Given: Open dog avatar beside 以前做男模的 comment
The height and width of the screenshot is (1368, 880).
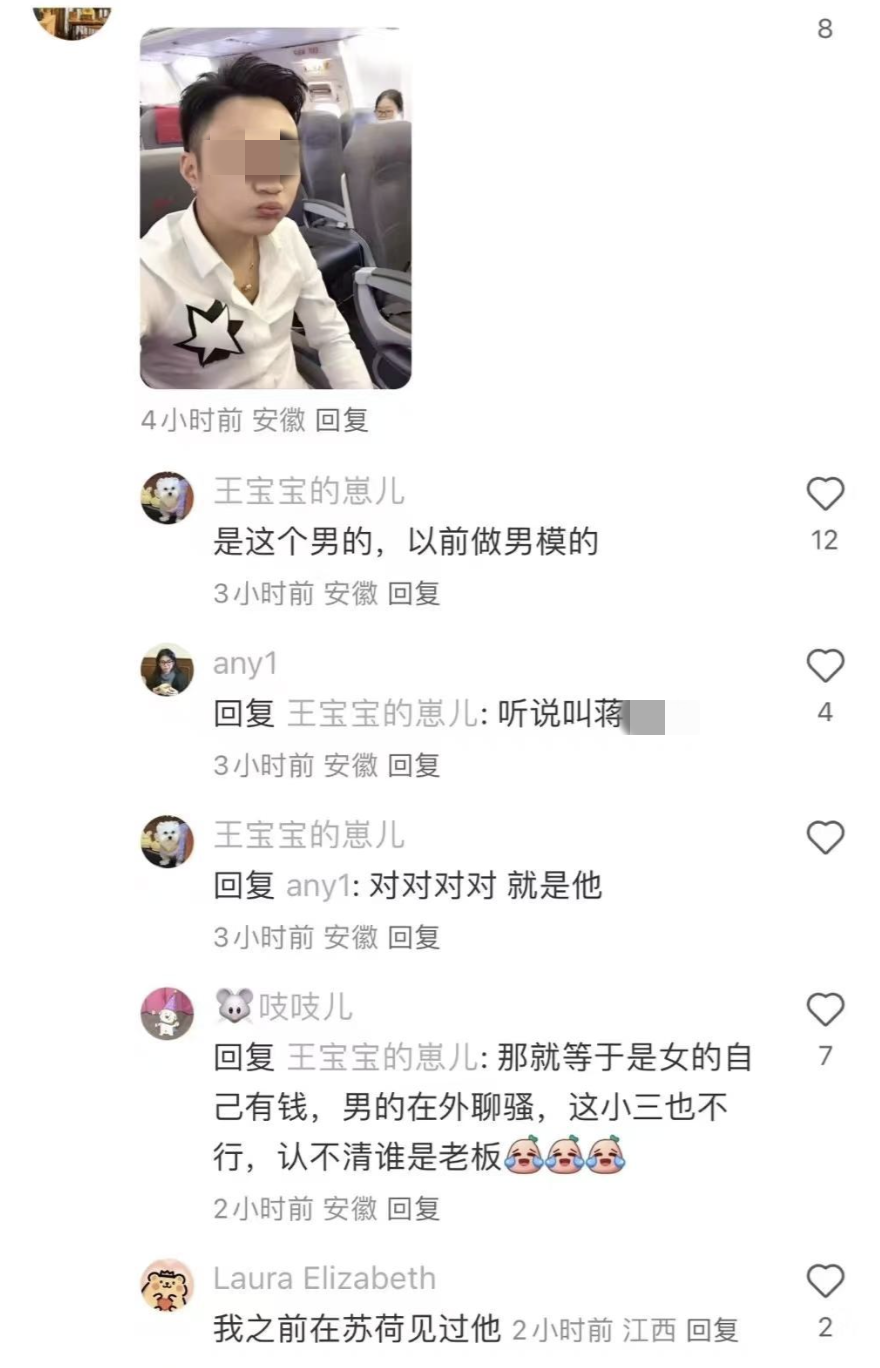Looking at the screenshot, I should (x=167, y=498).
